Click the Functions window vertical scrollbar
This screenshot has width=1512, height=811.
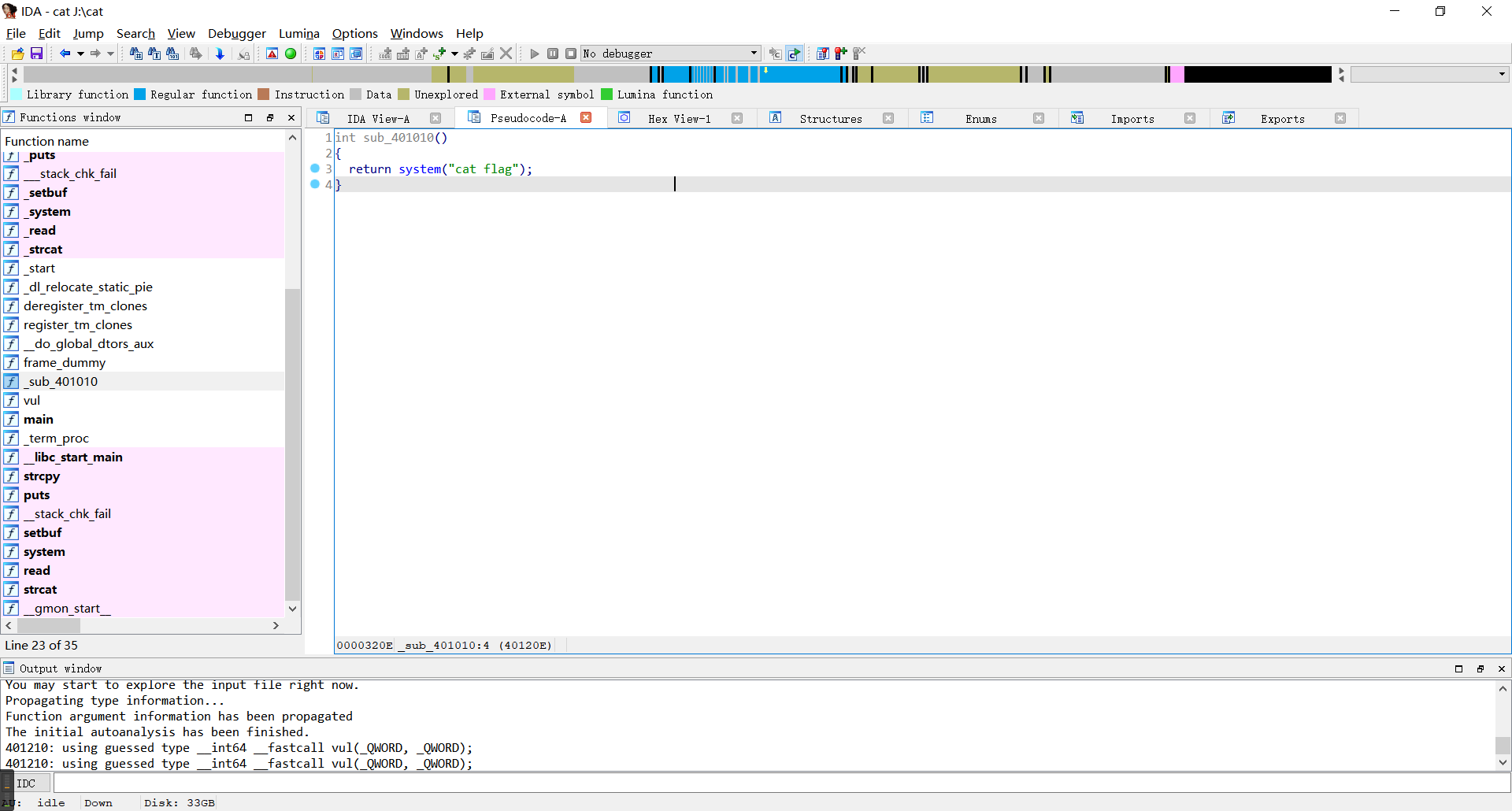[x=292, y=441]
